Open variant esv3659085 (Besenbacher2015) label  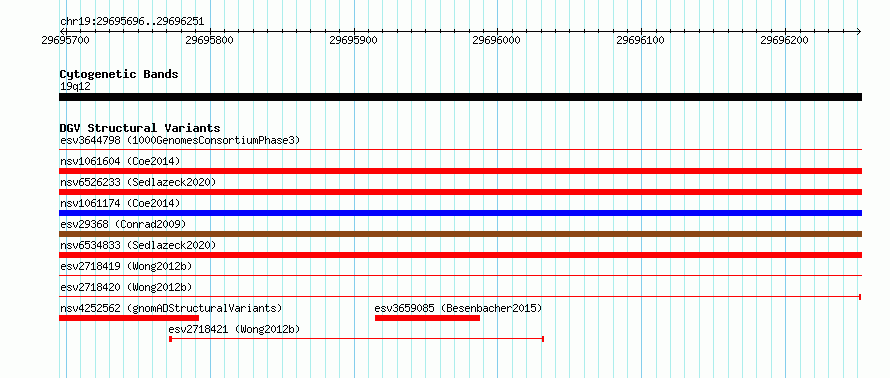458,308
